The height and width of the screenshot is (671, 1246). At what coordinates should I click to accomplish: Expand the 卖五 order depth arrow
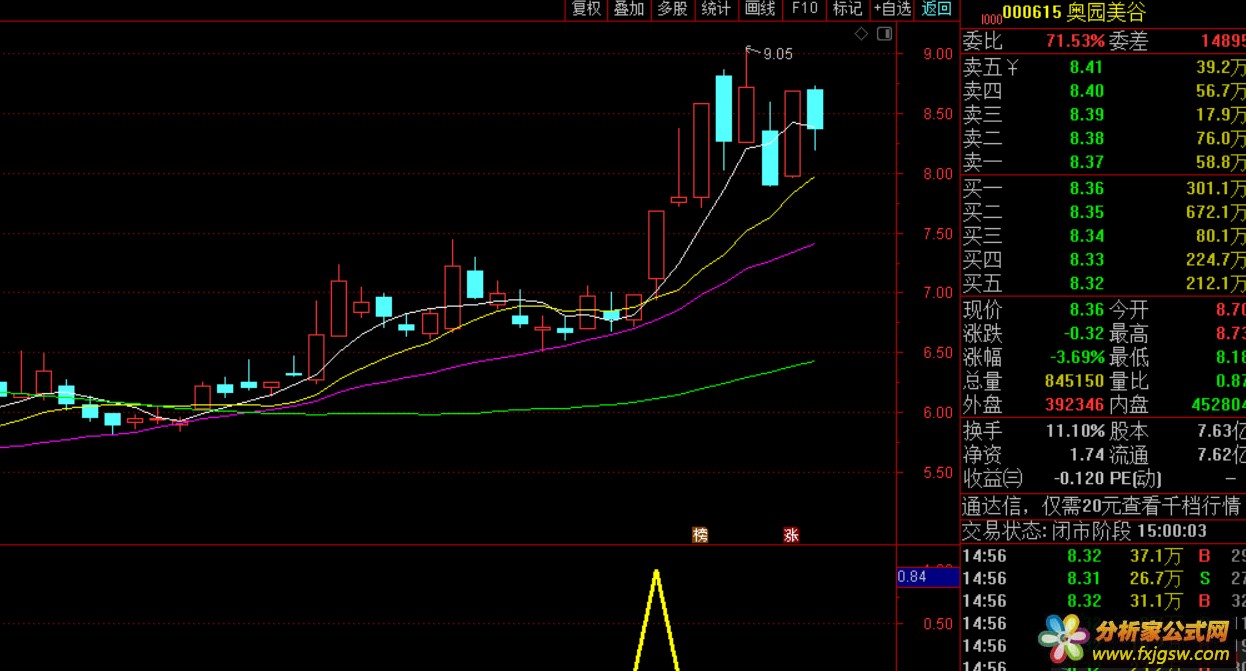pyautogui.click(x=1011, y=67)
